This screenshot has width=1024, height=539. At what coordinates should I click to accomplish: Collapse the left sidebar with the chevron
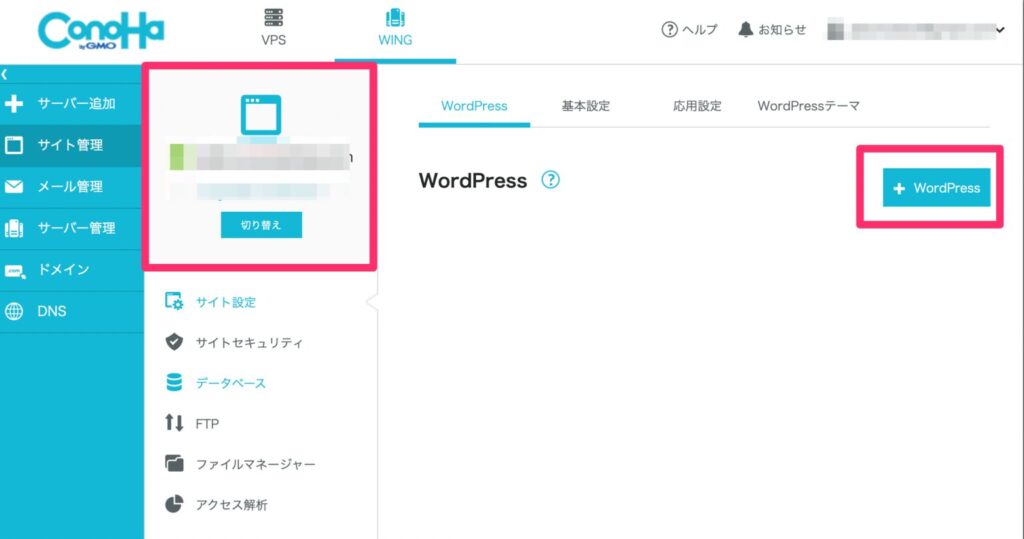pos(5,74)
